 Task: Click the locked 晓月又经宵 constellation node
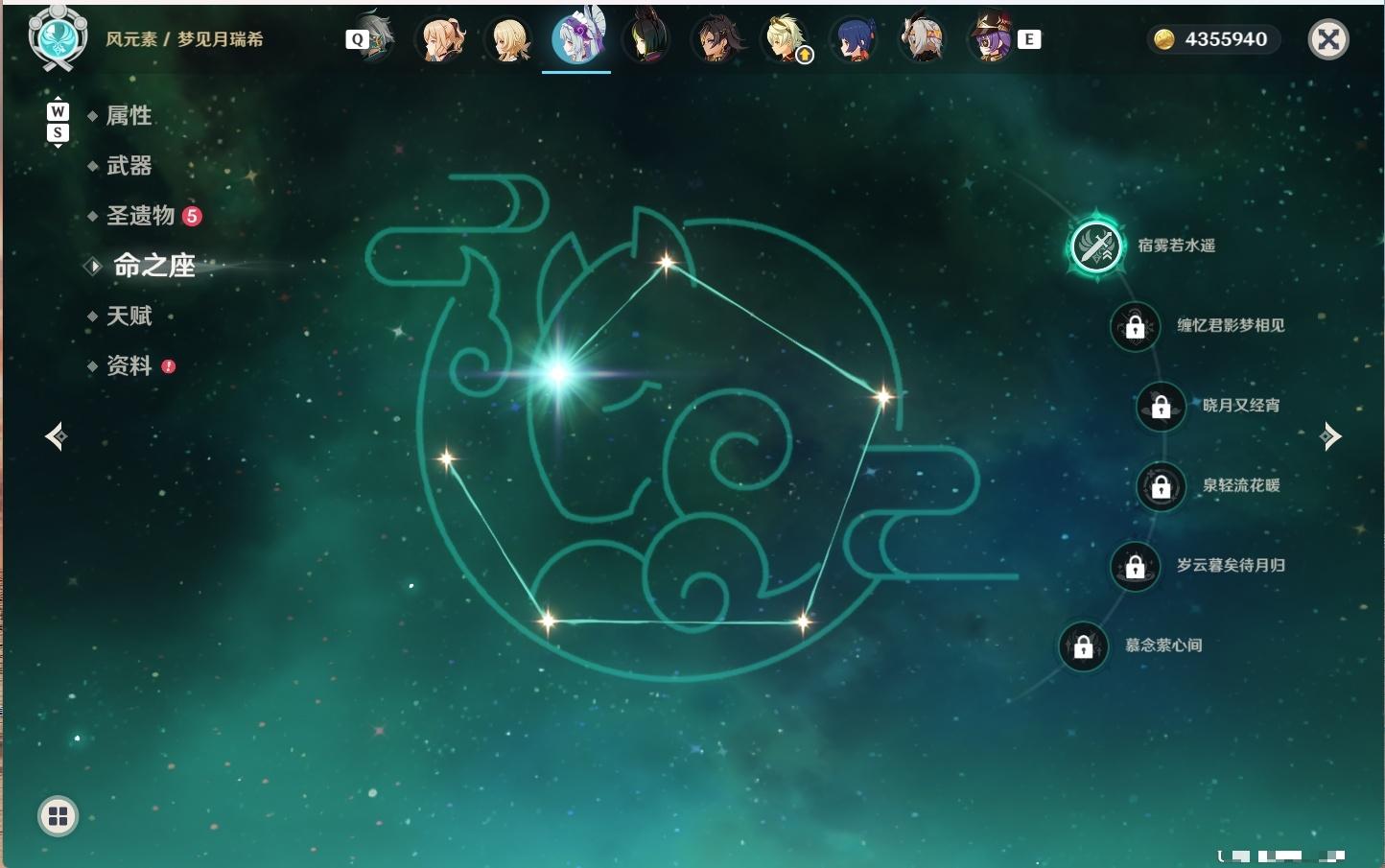pos(1161,406)
